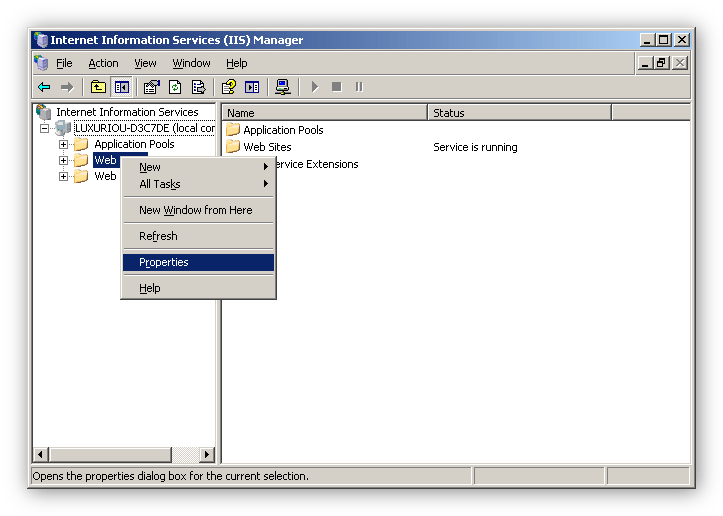The height and width of the screenshot is (516, 723).
Task: Click the MMC icon beside File menu
Action: [x=41, y=63]
